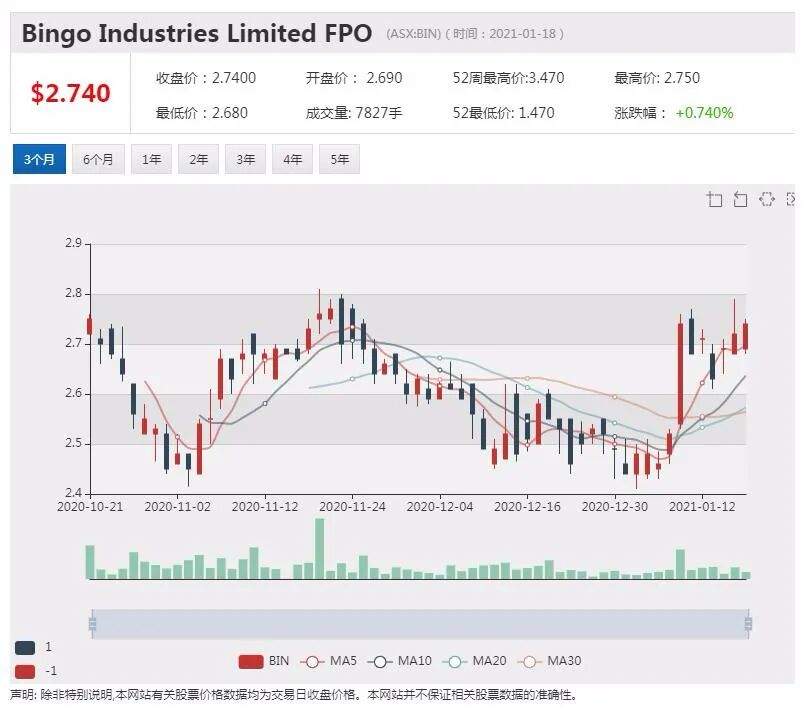Click the Bingo Industries Limited FPO title

click(x=197, y=33)
